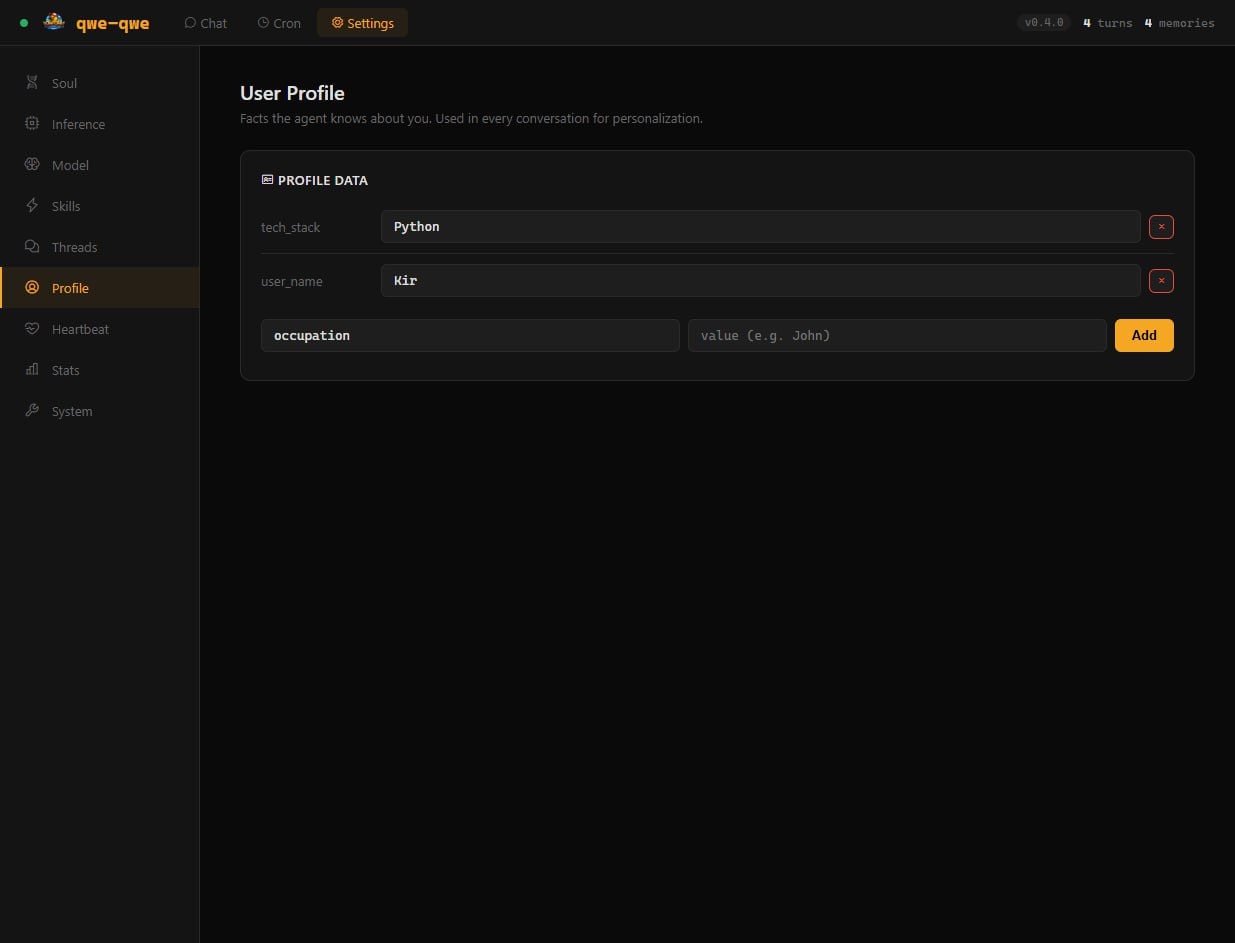Click the value (e.g. John) input
The height and width of the screenshot is (943, 1235).
point(897,335)
